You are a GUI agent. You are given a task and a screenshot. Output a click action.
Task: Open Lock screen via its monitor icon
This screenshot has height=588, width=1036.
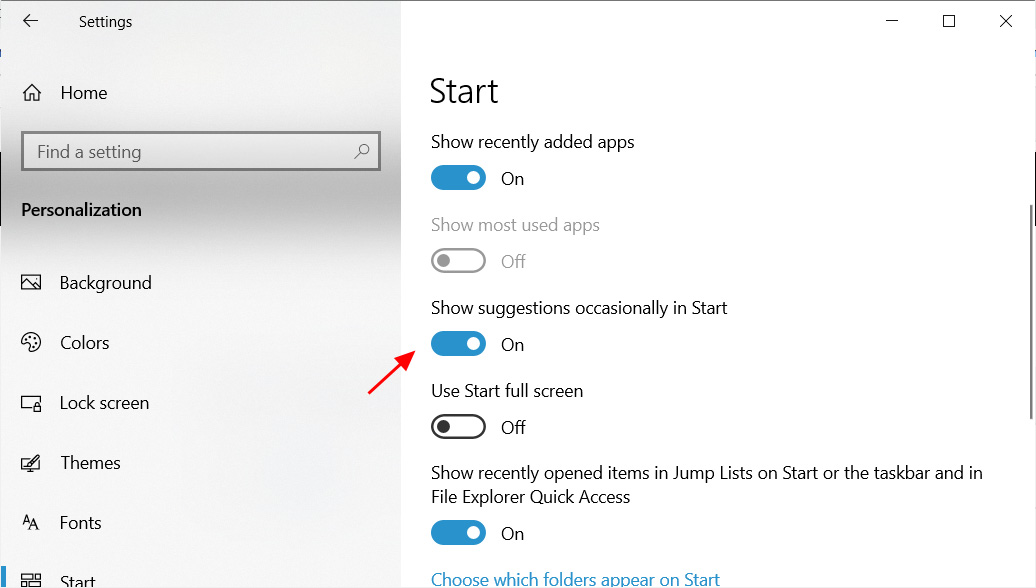(x=31, y=403)
